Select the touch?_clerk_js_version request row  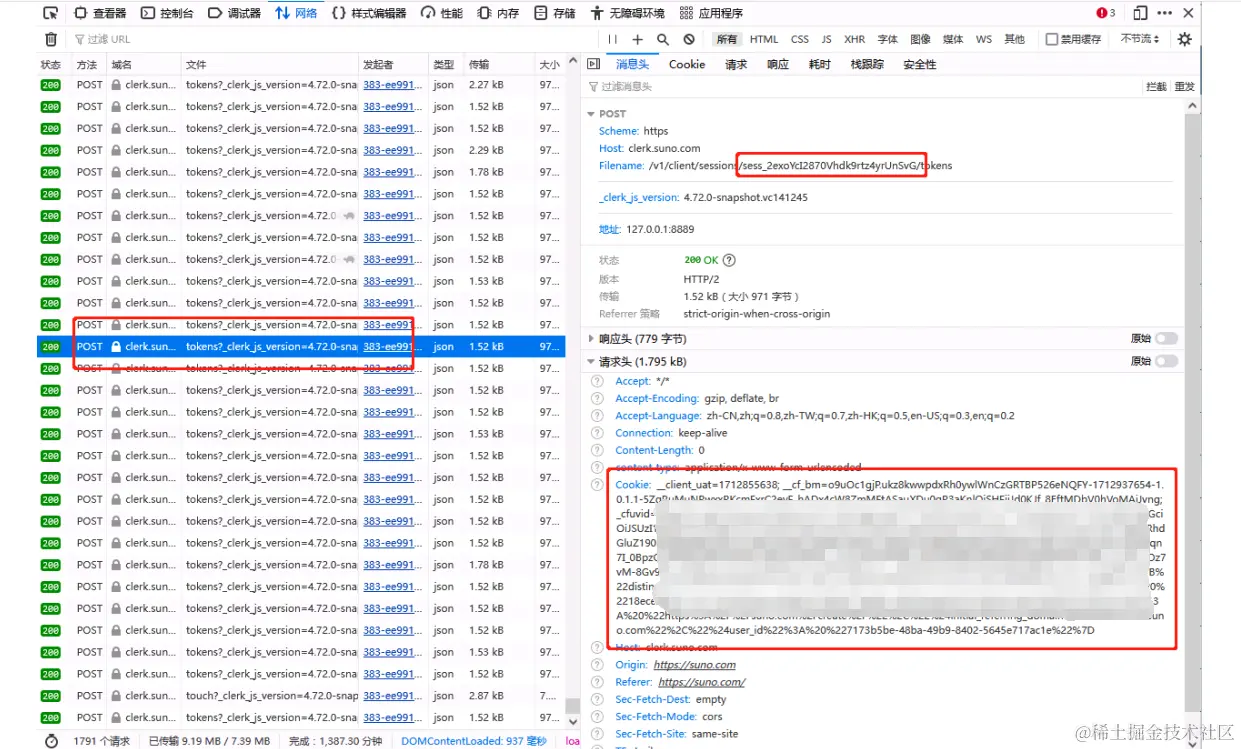pos(301,696)
